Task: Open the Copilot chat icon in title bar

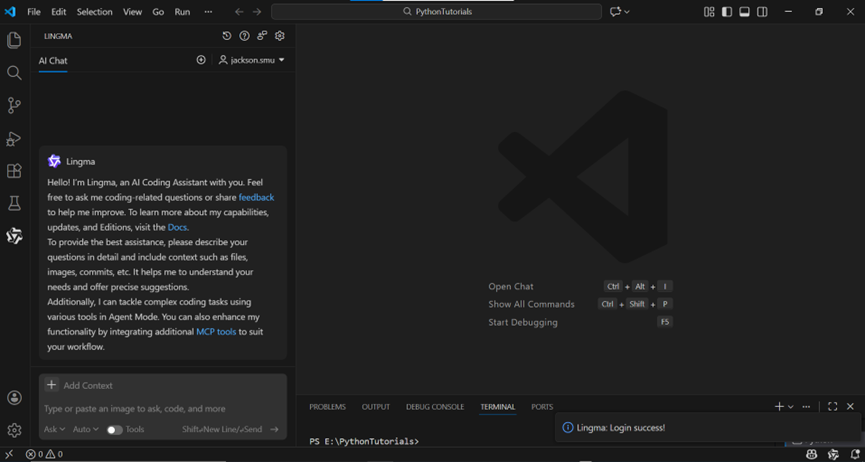Action: coord(615,12)
